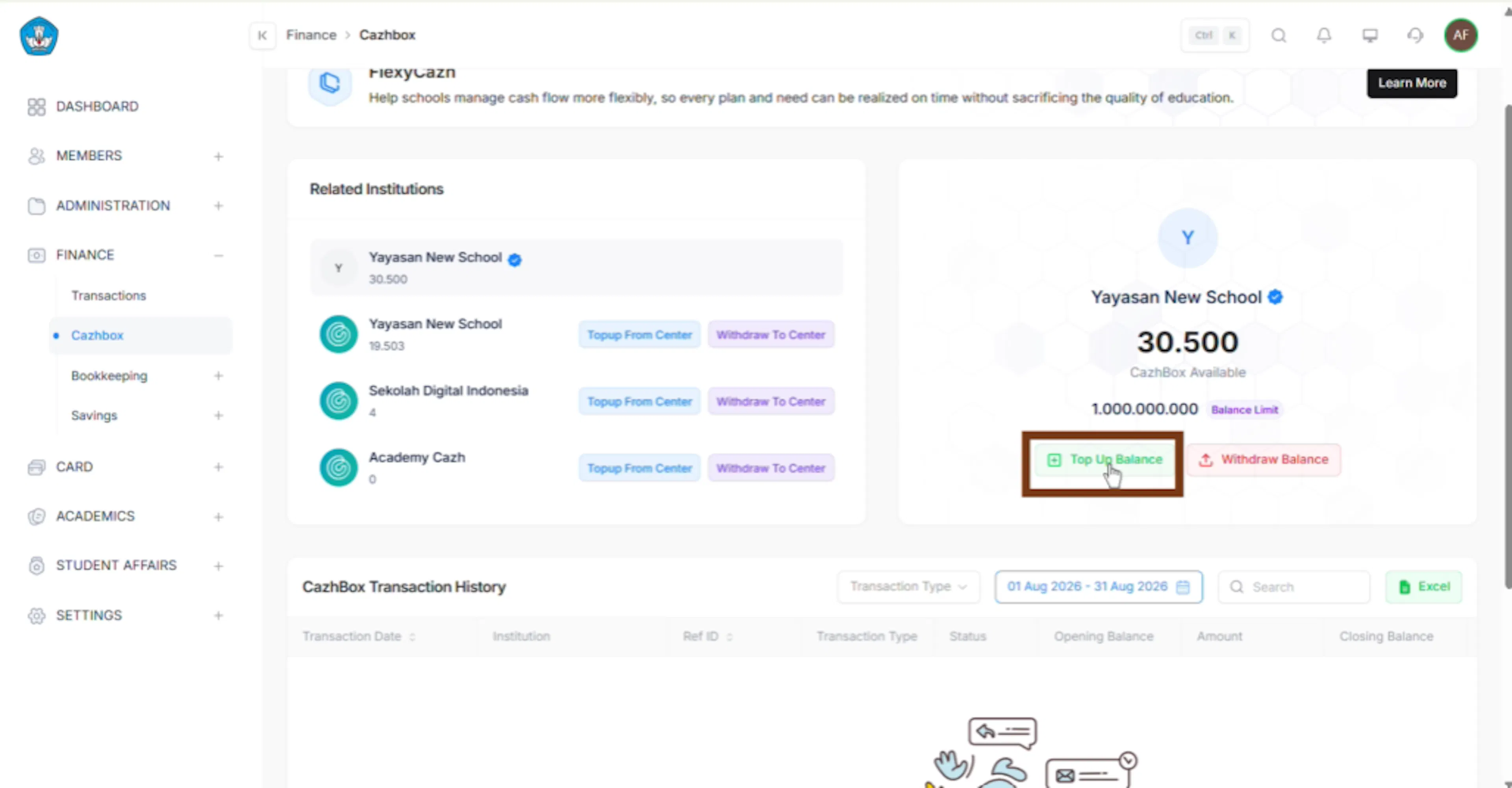
Task: Open the AF user avatar menu
Action: coord(1460,35)
